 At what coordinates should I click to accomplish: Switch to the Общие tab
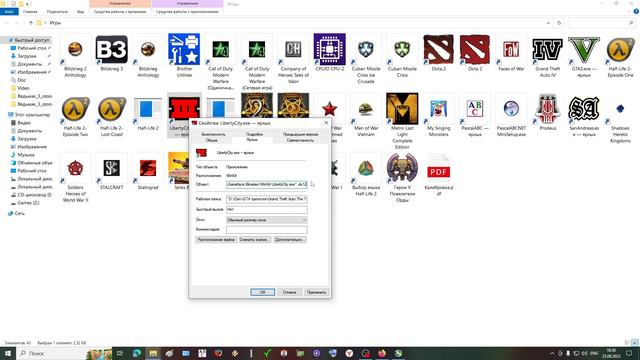click(211, 140)
